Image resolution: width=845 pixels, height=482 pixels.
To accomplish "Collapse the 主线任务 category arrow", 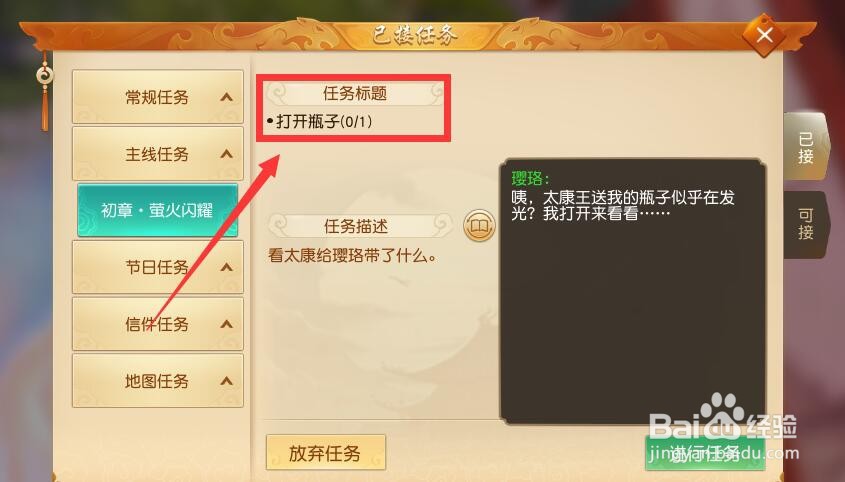I will point(226,154).
